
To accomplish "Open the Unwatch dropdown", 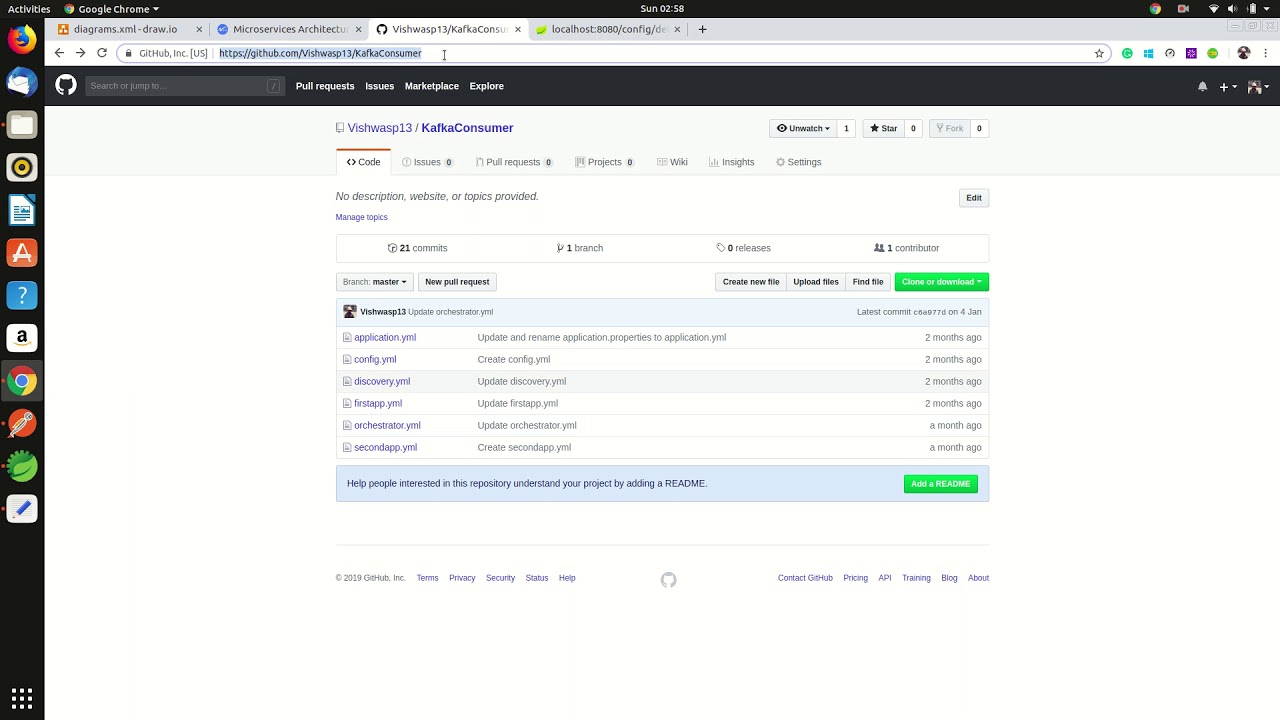I will click(803, 128).
